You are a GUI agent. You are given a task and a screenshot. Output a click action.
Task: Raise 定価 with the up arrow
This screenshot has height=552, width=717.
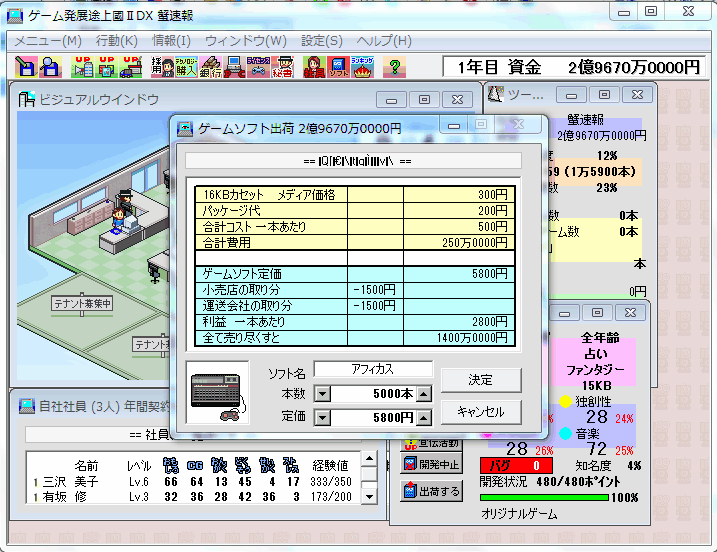tap(424, 417)
